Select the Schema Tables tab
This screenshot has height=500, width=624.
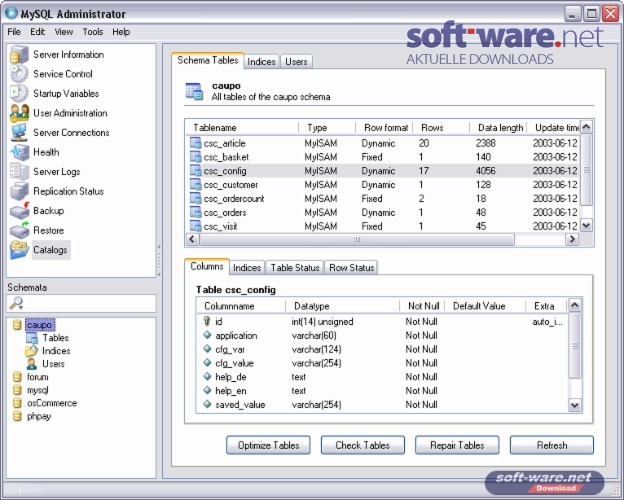(208, 60)
